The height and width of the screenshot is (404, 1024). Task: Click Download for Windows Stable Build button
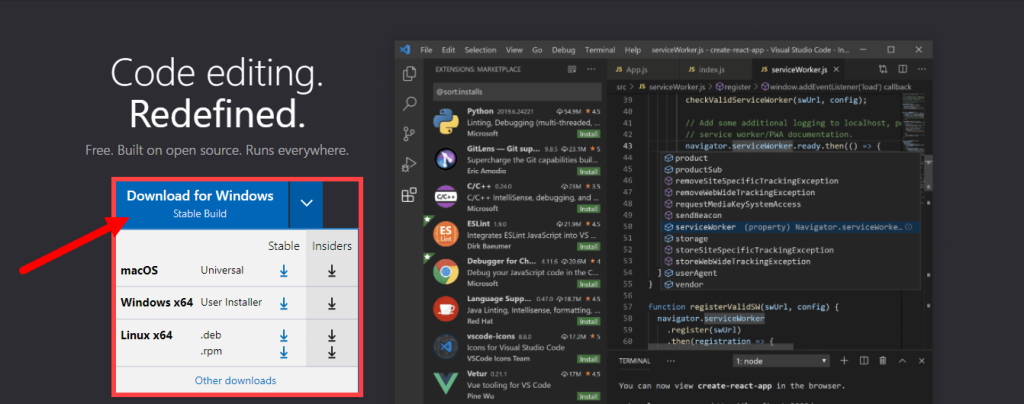[x=200, y=202]
